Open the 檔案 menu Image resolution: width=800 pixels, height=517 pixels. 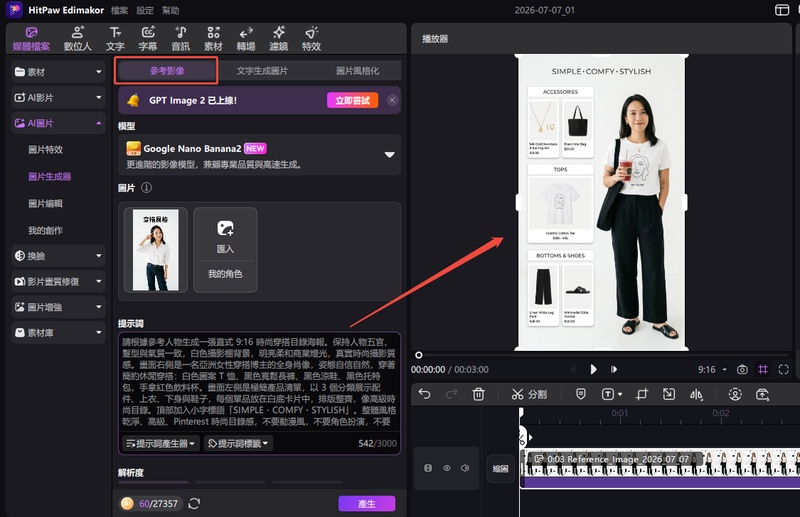point(119,10)
